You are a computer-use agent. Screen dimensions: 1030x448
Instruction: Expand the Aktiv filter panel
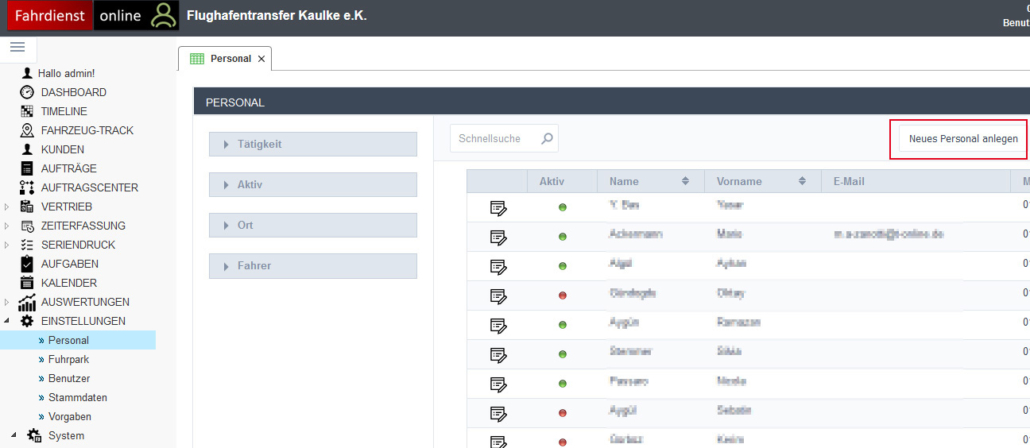(x=312, y=185)
